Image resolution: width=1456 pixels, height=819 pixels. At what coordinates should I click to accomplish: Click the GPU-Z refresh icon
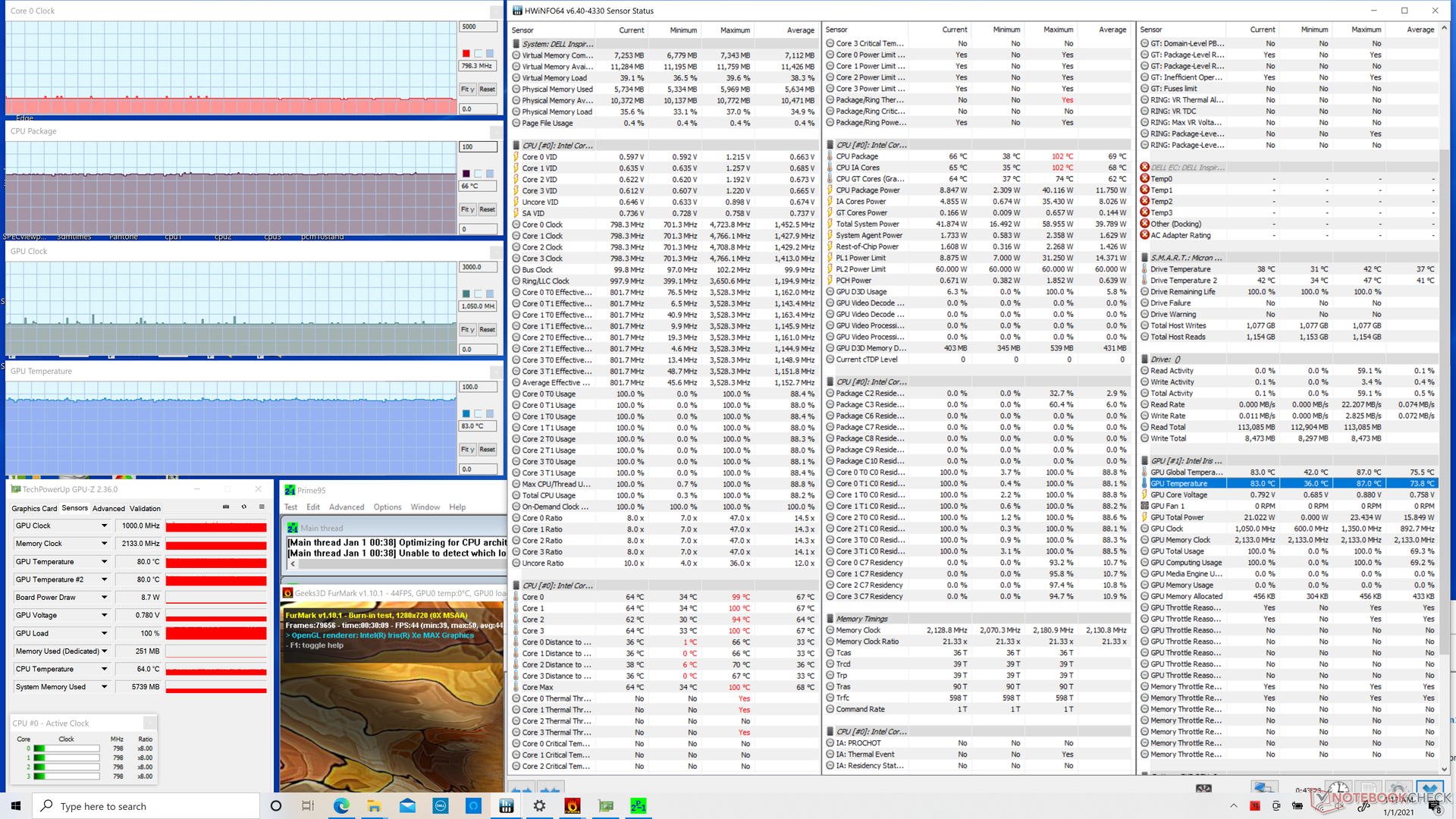tap(243, 507)
